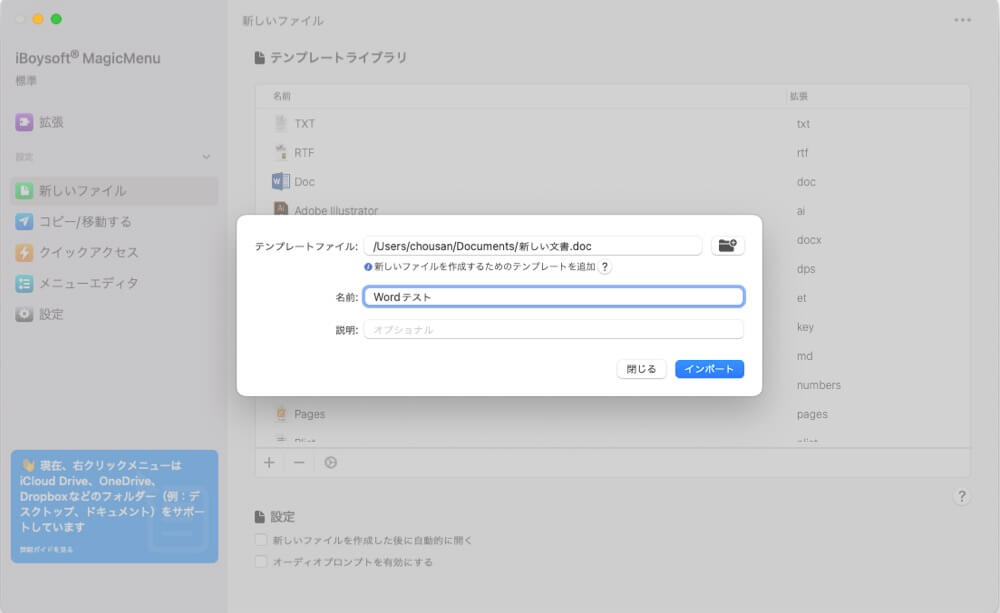Select the クイックアクセス lightning bolt icon
Screen dimensions: 1000x613
click(x=23, y=252)
